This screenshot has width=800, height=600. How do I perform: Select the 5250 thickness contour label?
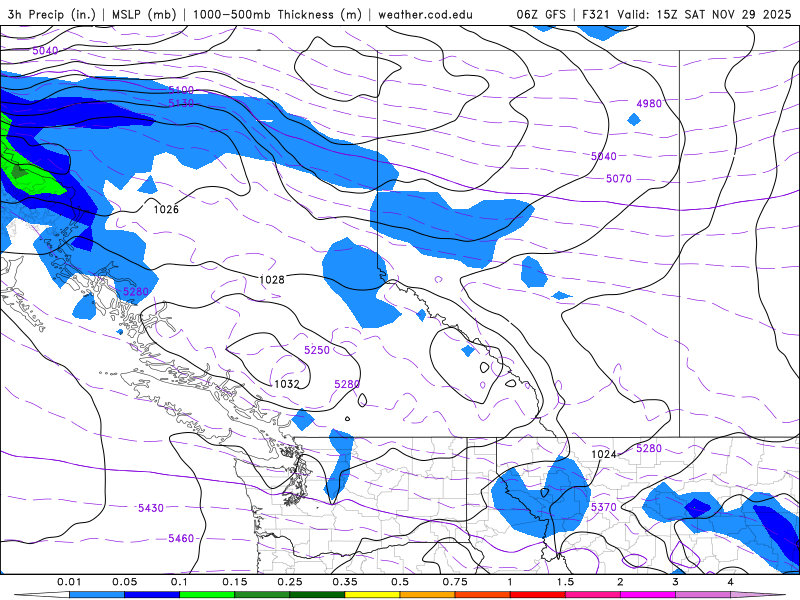pyautogui.click(x=317, y=350)
